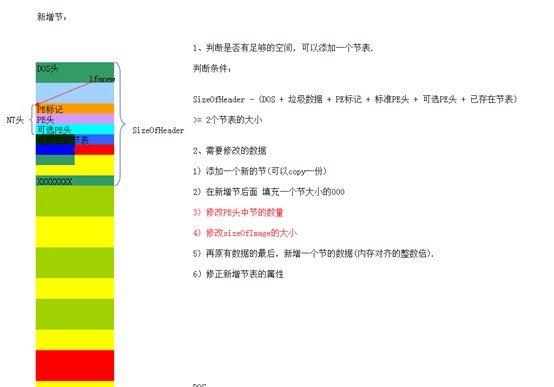554x387 pixels.
Task: Click the text "判断条件"
Action: coord(212,68)
